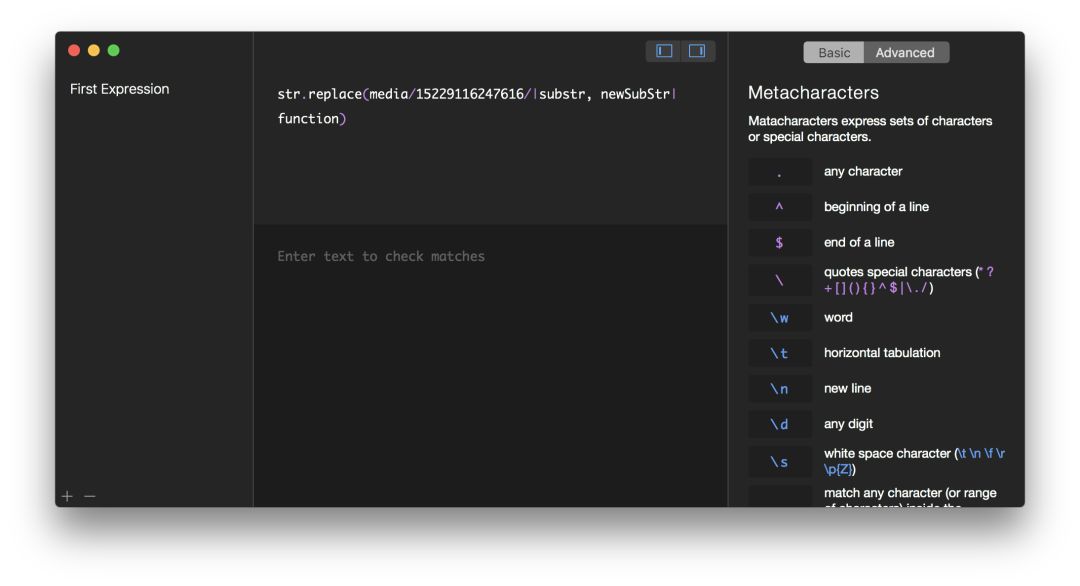This screenshot has width=1080, height=586.
Task: Insert the backslash quote metacharacter
Action: pyautogui.click(x=780, y=280)
